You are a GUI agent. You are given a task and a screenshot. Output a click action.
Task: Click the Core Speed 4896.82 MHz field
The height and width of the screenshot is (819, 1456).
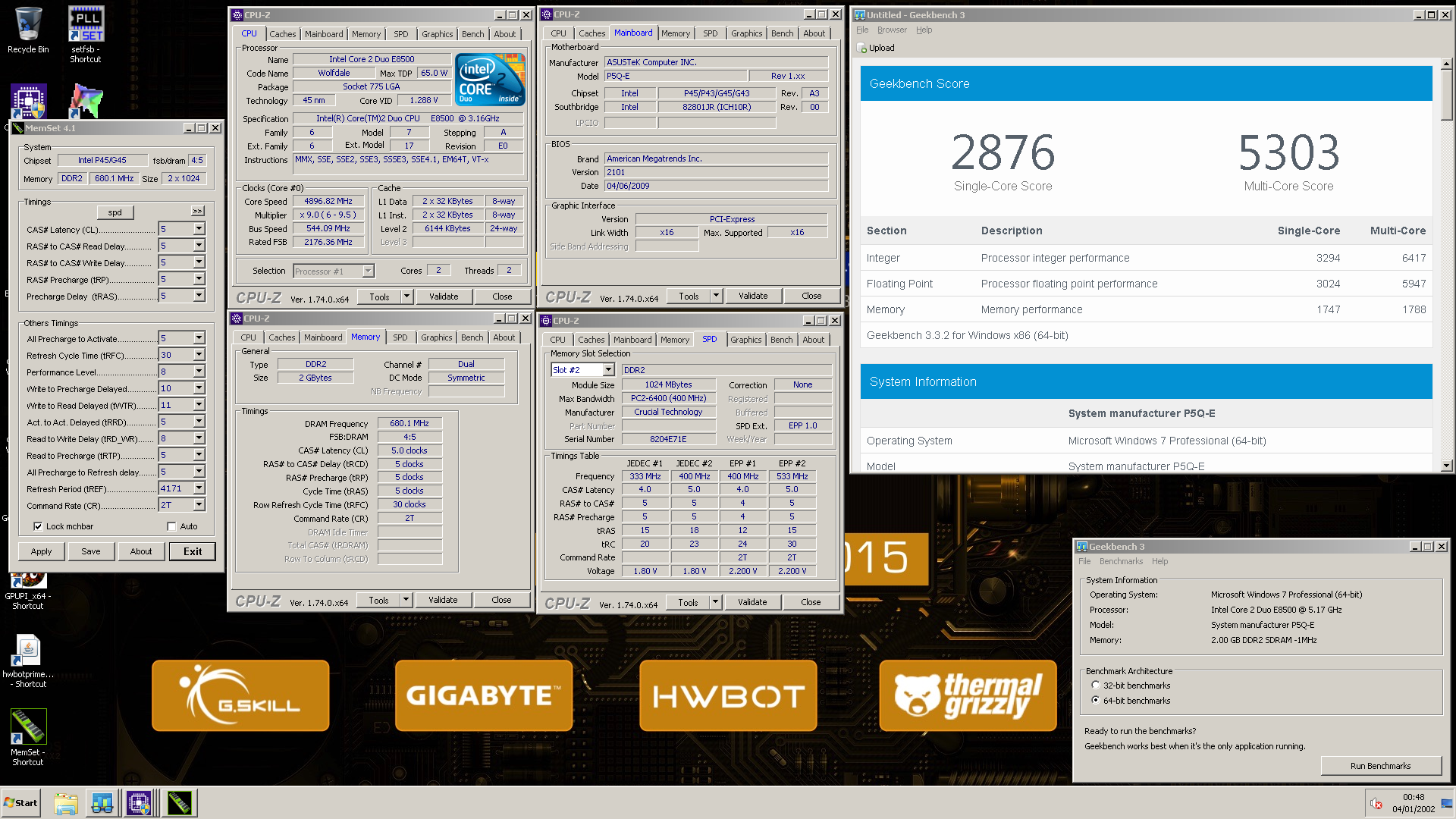click(328, 202)
